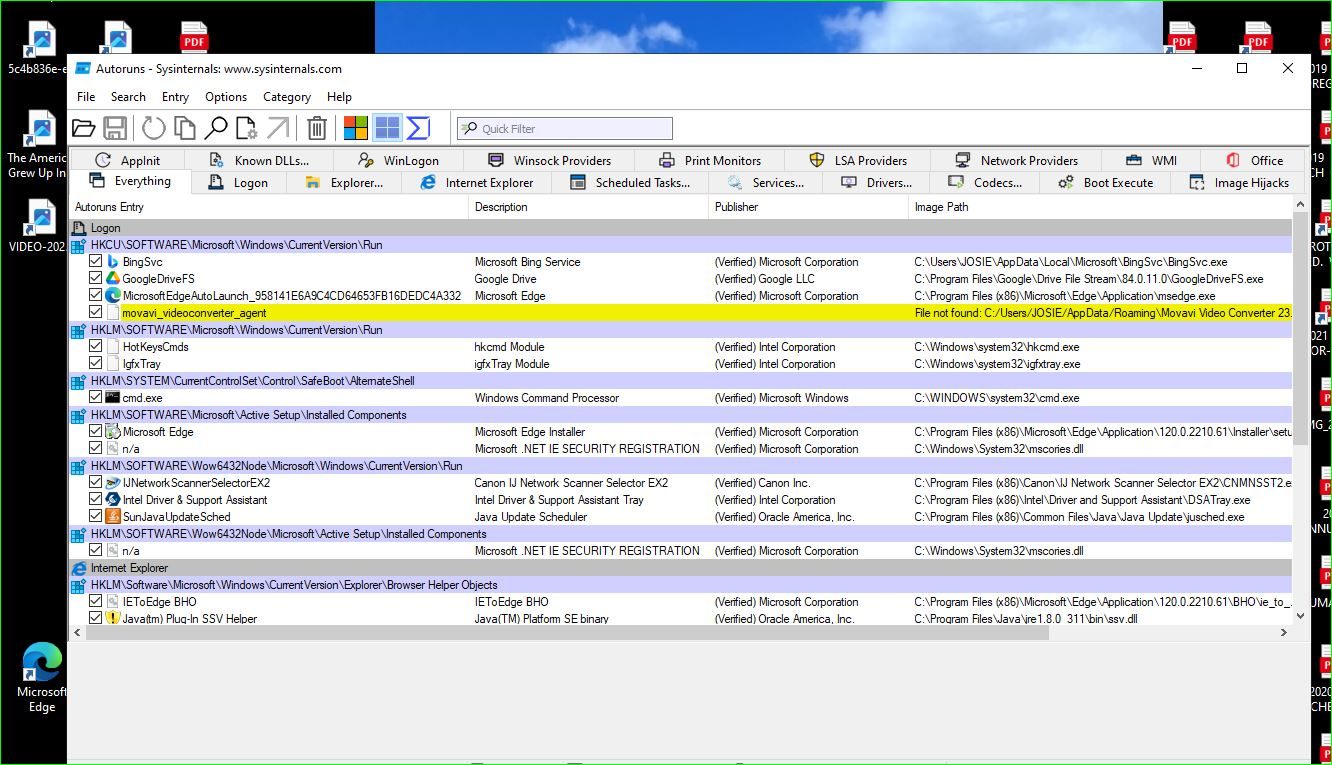Click the Delete trash can icon
Image resolution: width=1332 pixels, height=765 pixels.
pos(317,128)
